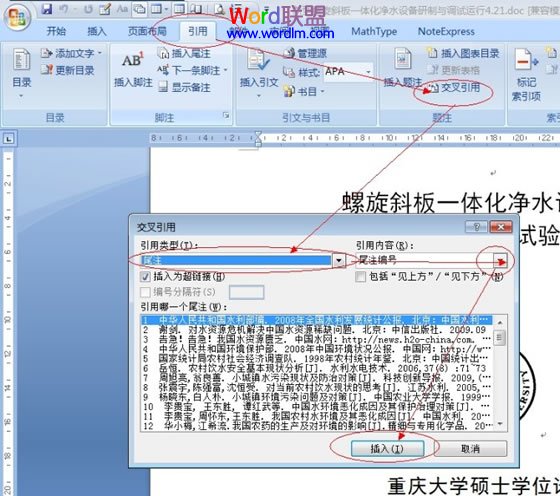Open the 页面布局 ribbon tab

click(x=147, y=31)
